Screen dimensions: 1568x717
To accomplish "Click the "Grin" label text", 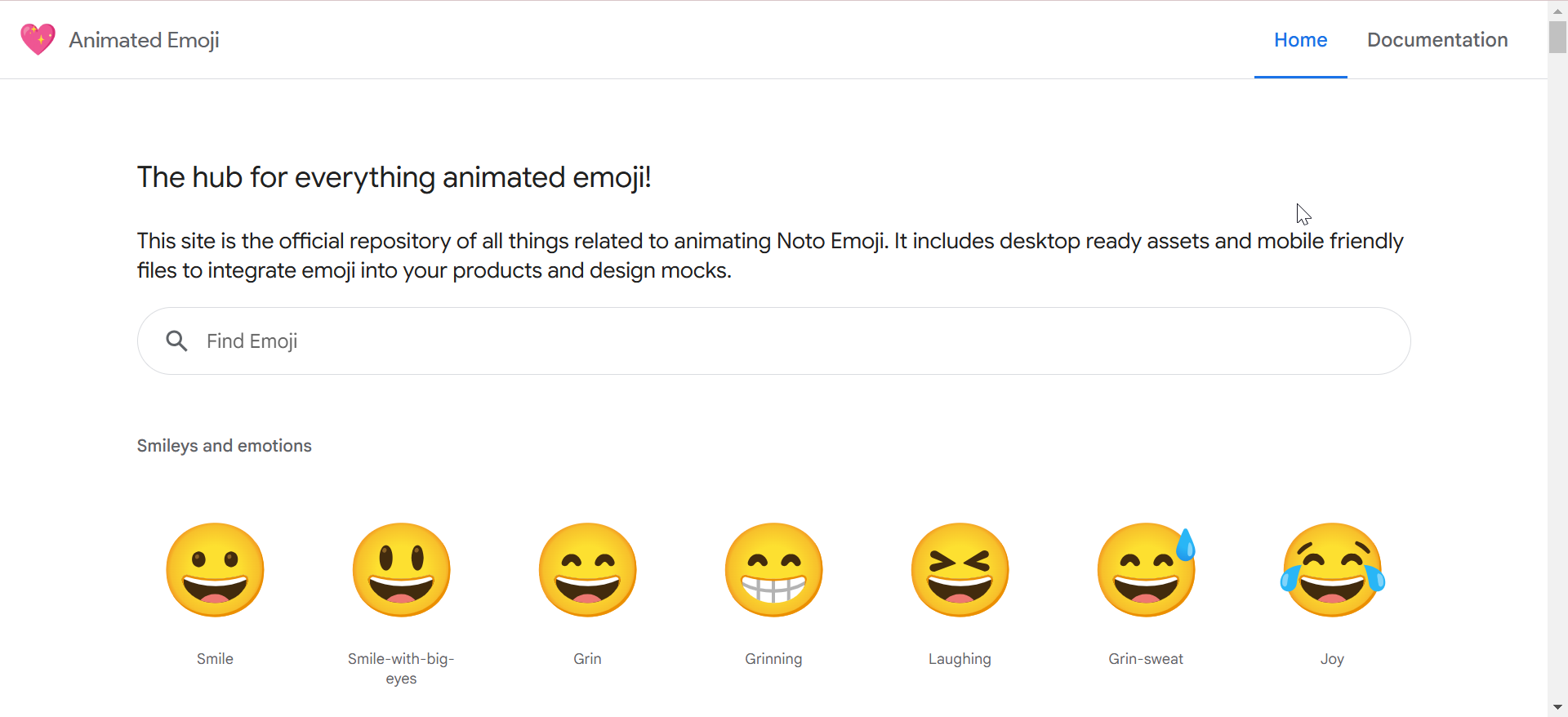I will pos(587,659).
